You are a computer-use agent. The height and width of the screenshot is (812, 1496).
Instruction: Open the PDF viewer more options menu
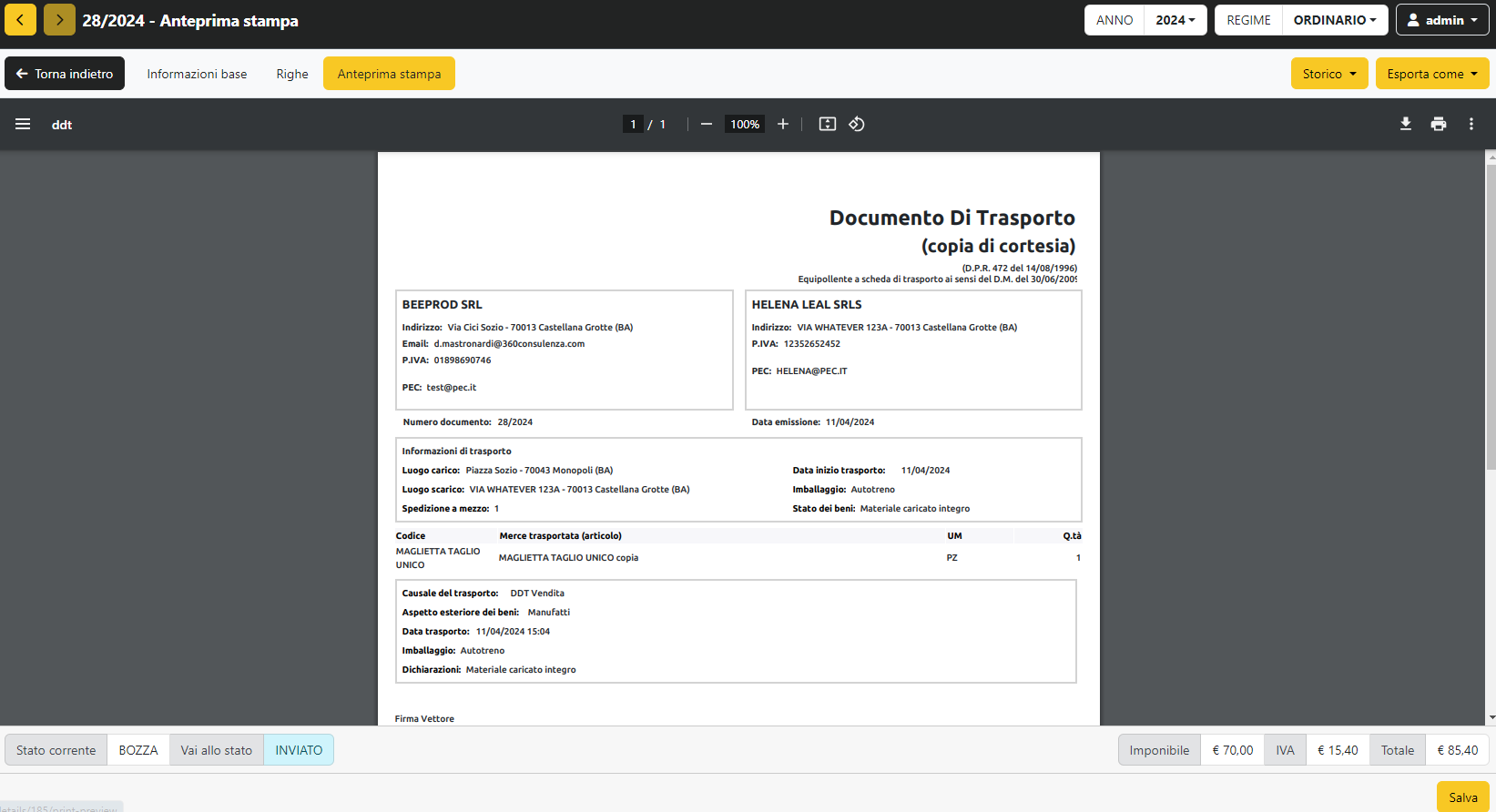[x=1471, y=125]
